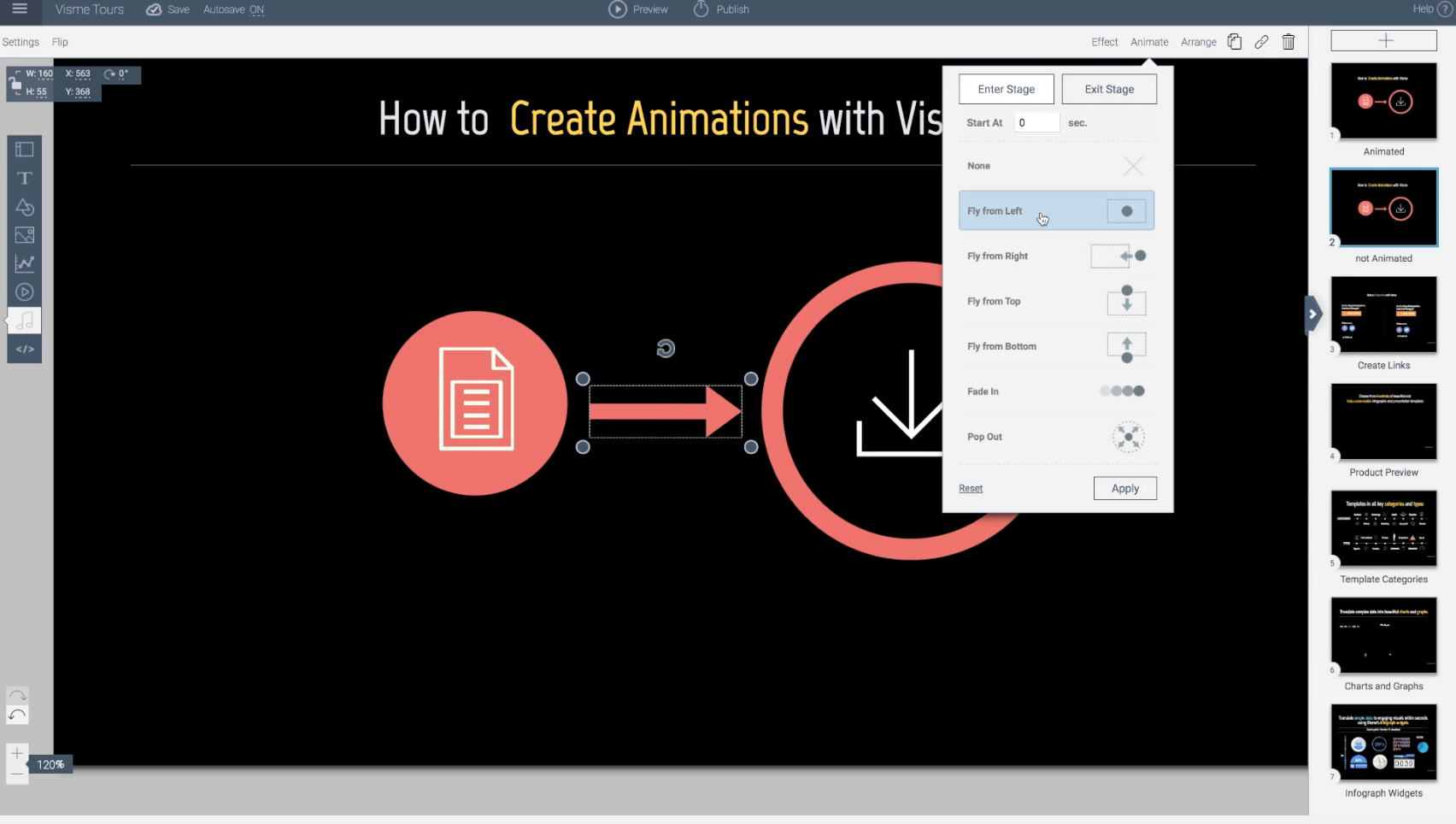Image resolution: width=1456 pixels, height=824 pixels.
Task: Click the trash delete icon
Action: click(1289, 42)
